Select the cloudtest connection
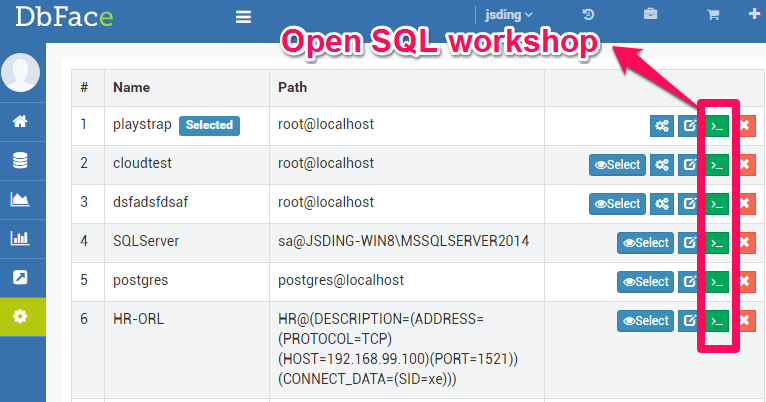 [617, 165]
